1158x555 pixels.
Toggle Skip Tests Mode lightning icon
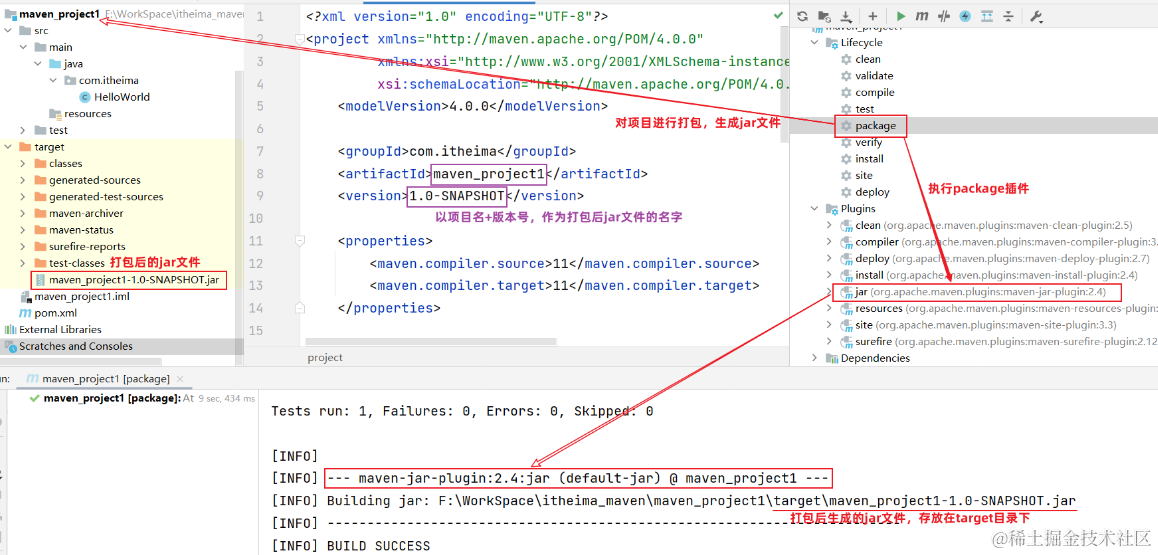[x=965, y=15]
